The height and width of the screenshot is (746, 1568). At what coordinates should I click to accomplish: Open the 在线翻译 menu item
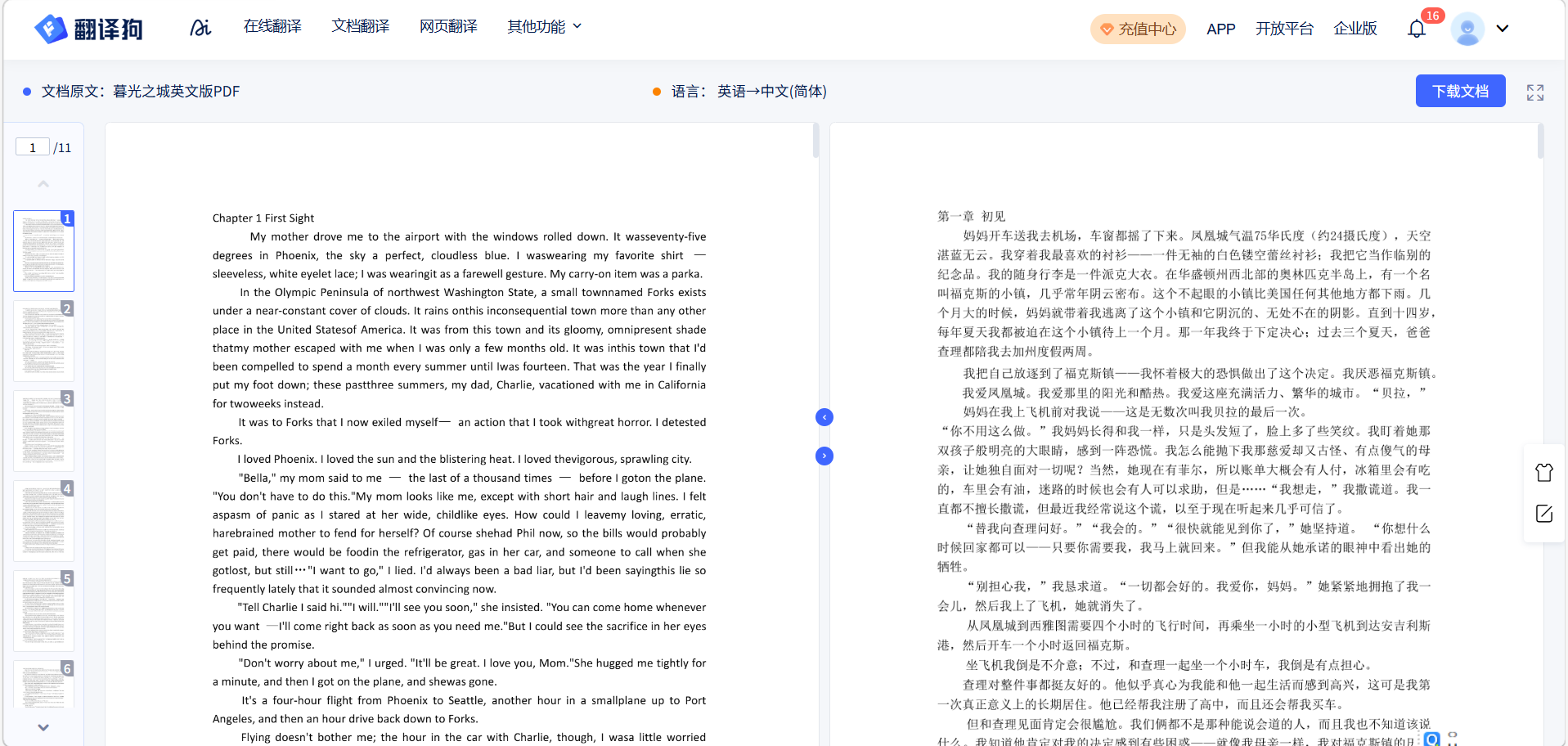click(272, 27)
